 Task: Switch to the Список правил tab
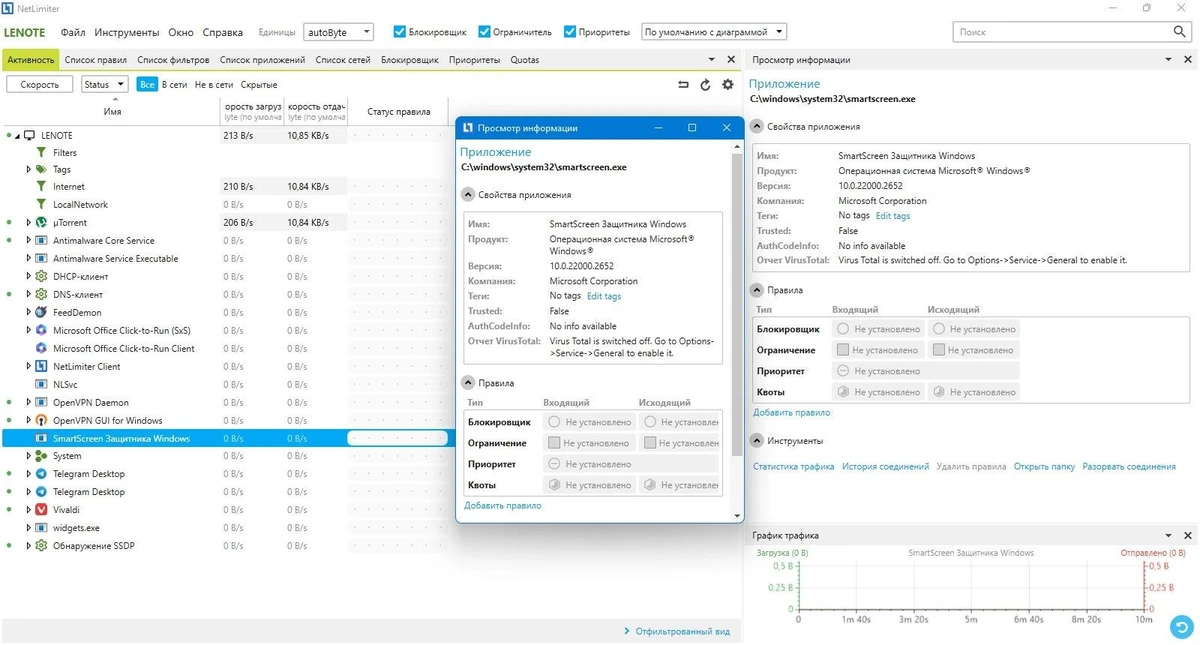point(96,60)
